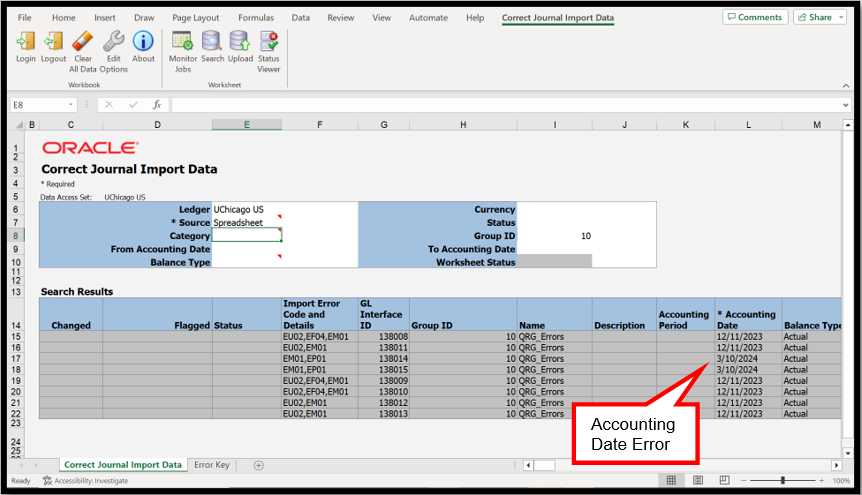The height and width of the screenshot is (495, 862).
Task: Click GL Interface ID 138014 cell
Action: 384,359
